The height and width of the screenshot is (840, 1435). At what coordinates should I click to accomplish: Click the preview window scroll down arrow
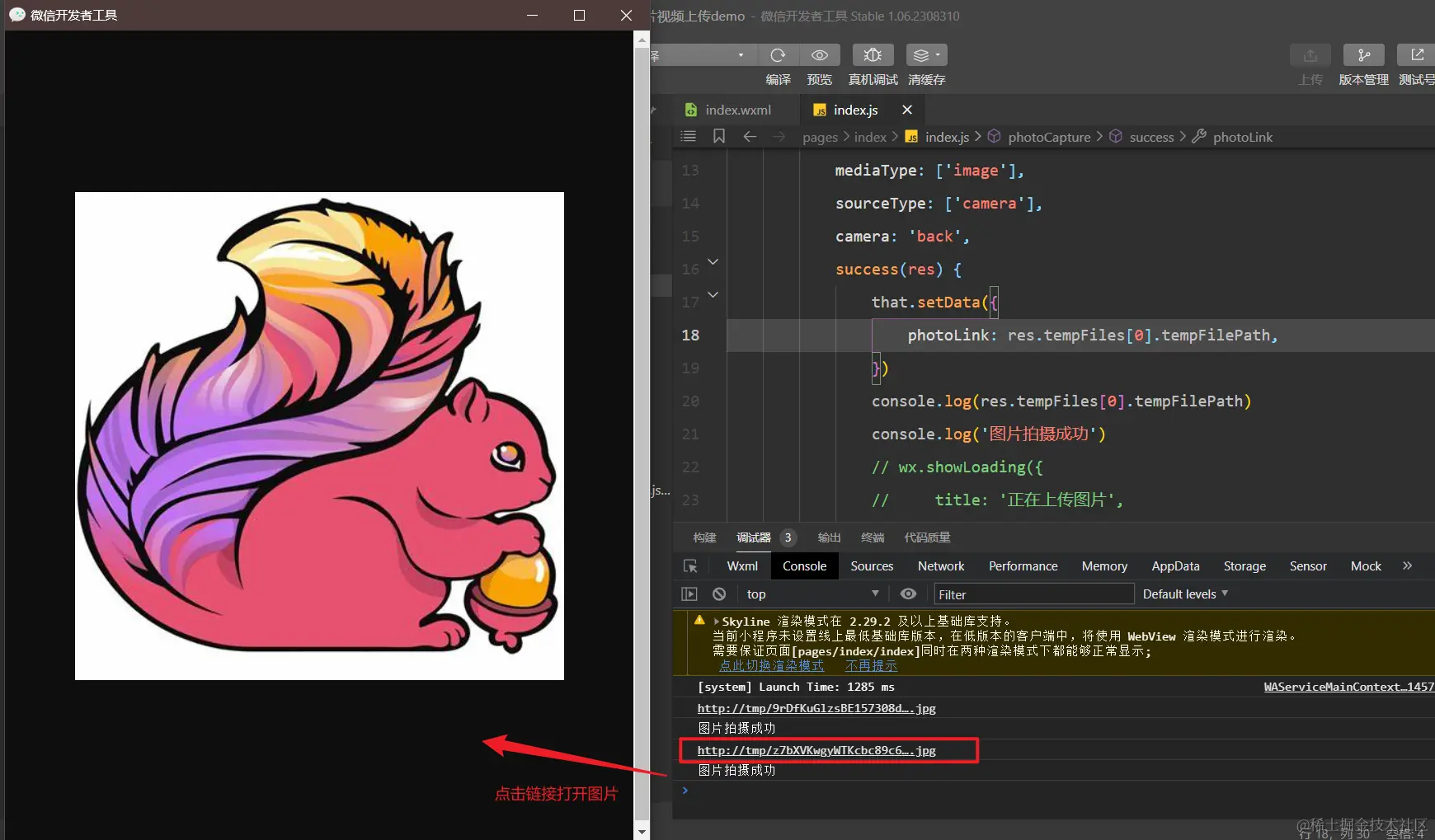642,832
